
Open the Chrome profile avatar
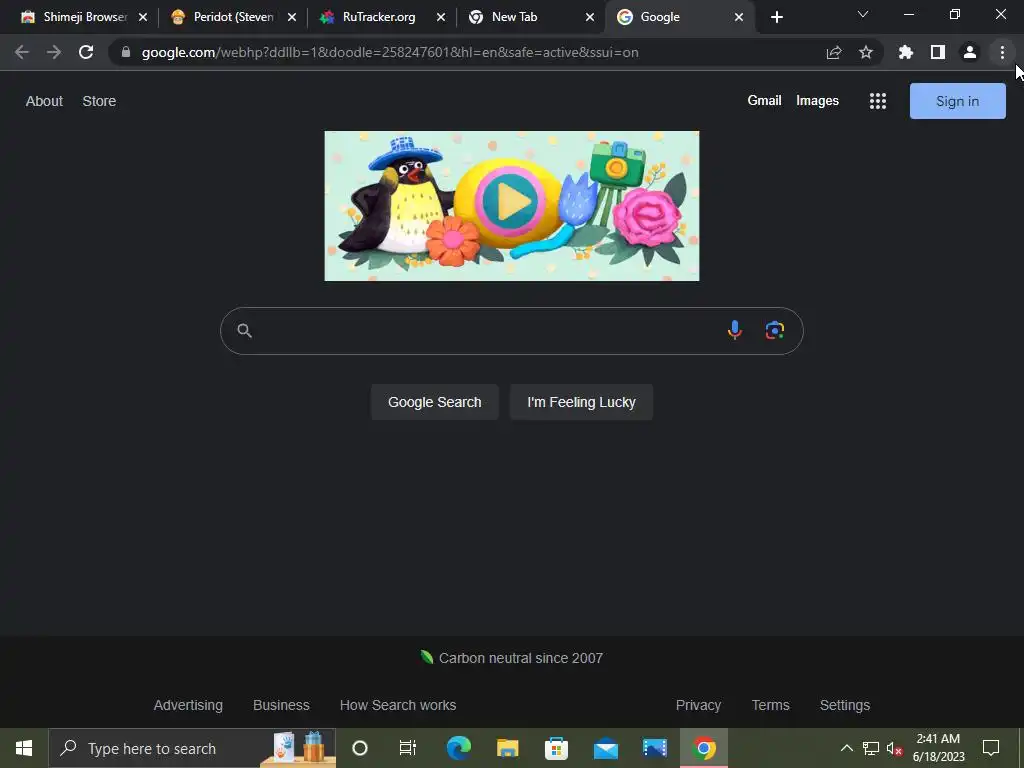970,52
